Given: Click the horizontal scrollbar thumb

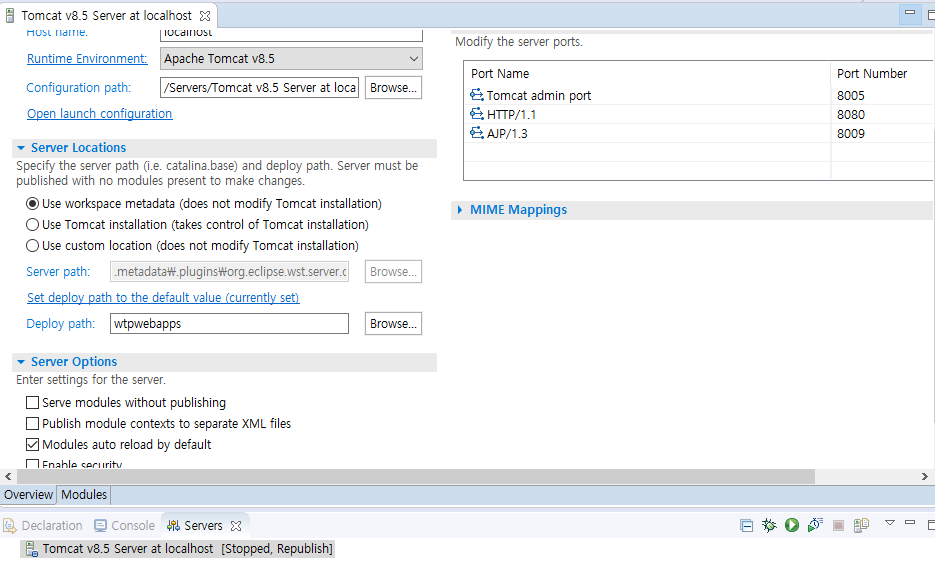Looking at the screenshot, I should click(416, 476).
